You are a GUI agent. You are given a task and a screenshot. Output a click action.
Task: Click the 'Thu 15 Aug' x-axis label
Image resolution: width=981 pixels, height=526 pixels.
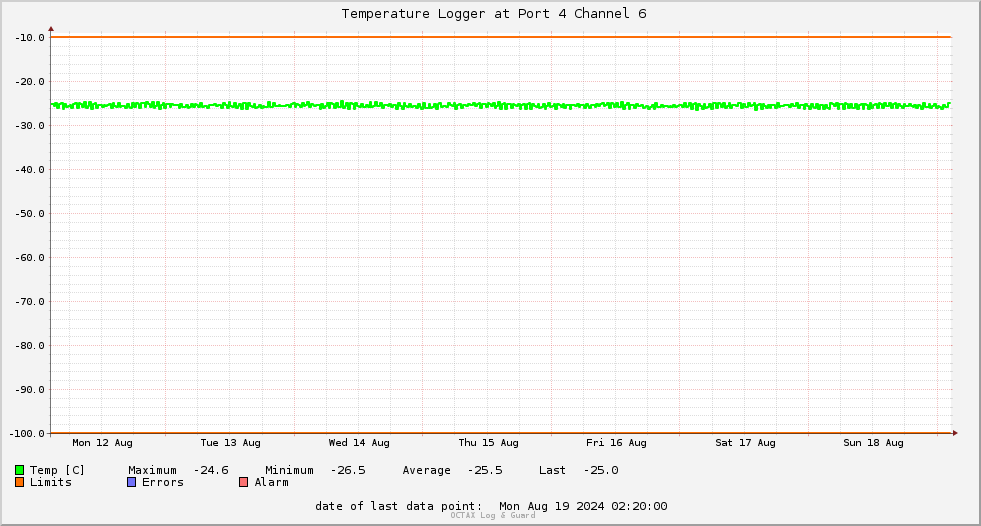488,443
